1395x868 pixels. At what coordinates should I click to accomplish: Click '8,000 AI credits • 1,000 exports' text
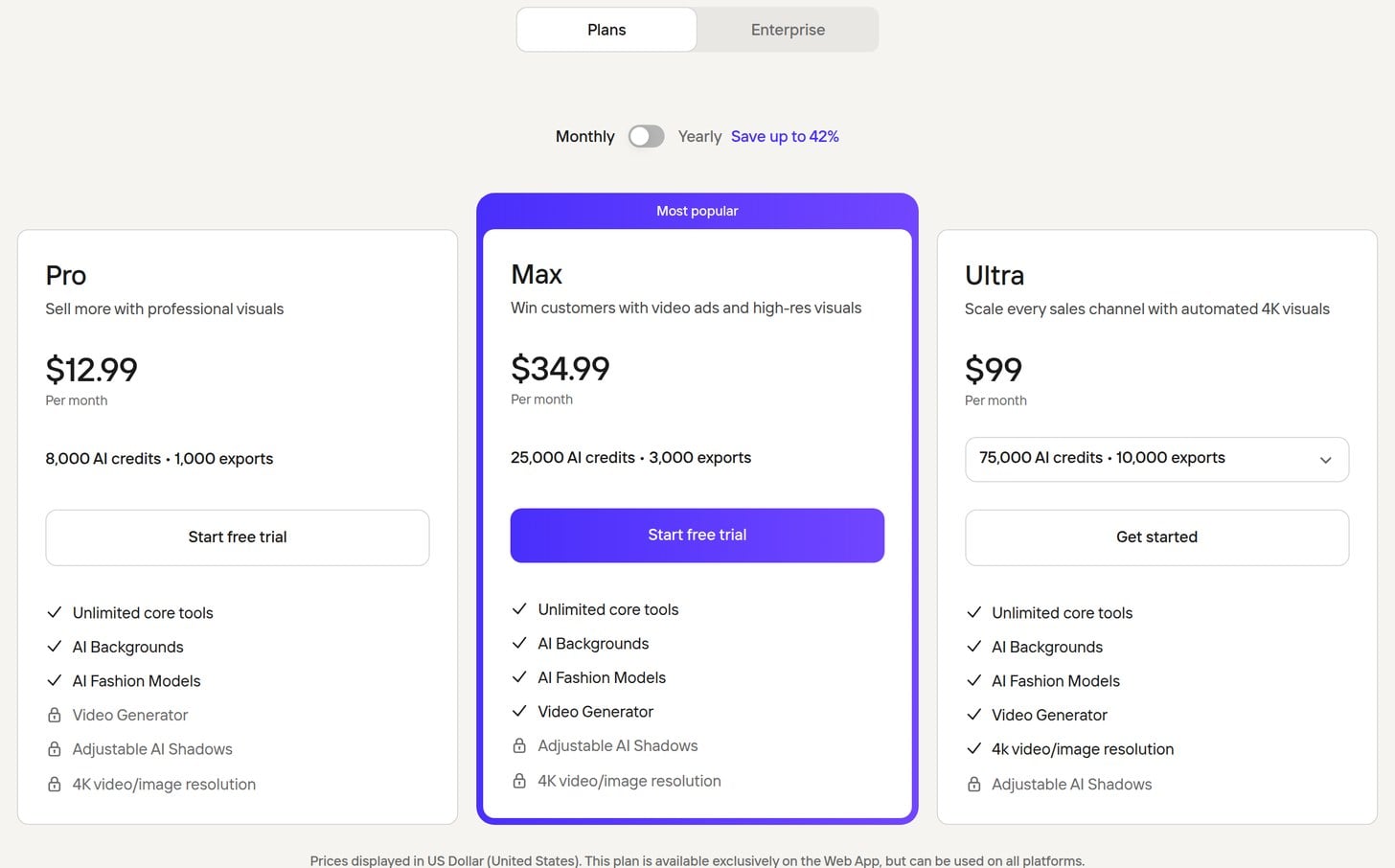point(159,459)
